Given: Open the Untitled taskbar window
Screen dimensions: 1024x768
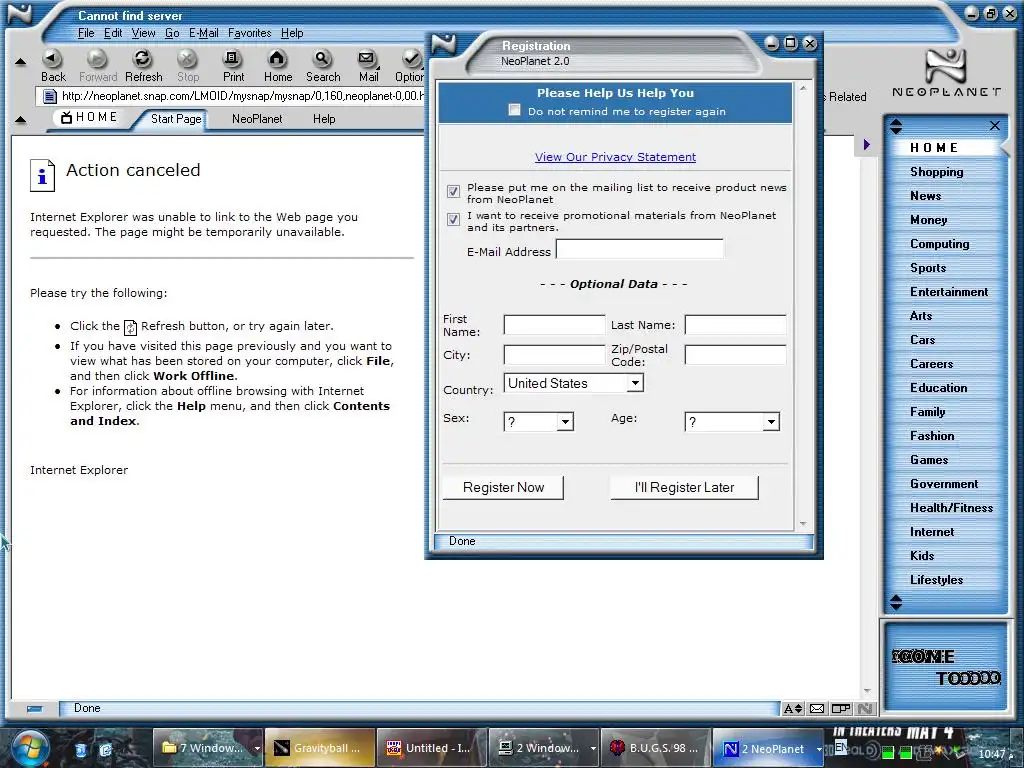Looking at the screenshot, I should (432, 748).
